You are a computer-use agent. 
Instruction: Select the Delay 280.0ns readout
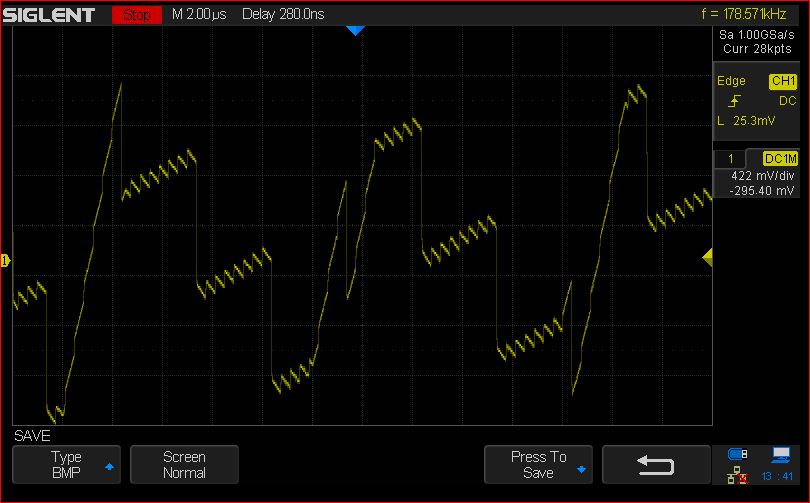tap(283, 14)
